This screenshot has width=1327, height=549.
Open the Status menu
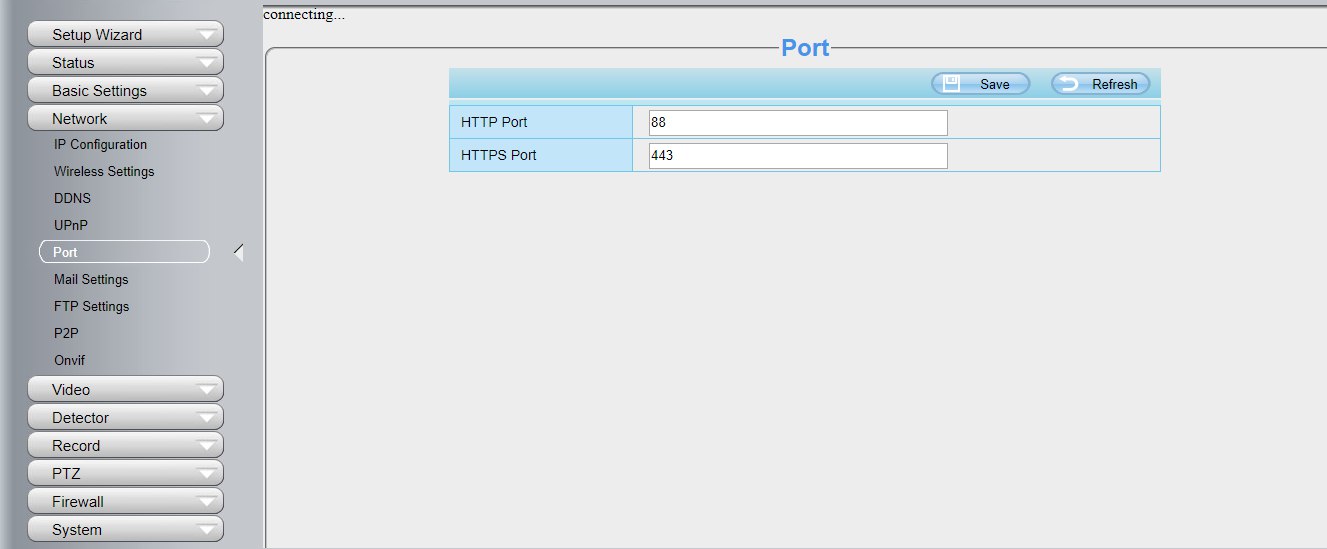[125, 63]
